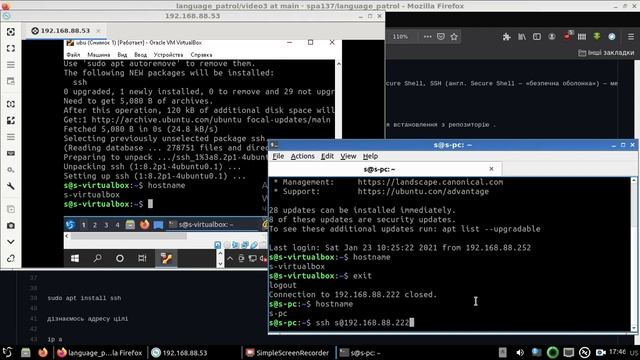The width and height of the screenshot is (640, 360).
Task: Open 192.168.88.53 taskbar item
Action: point(179,353)
